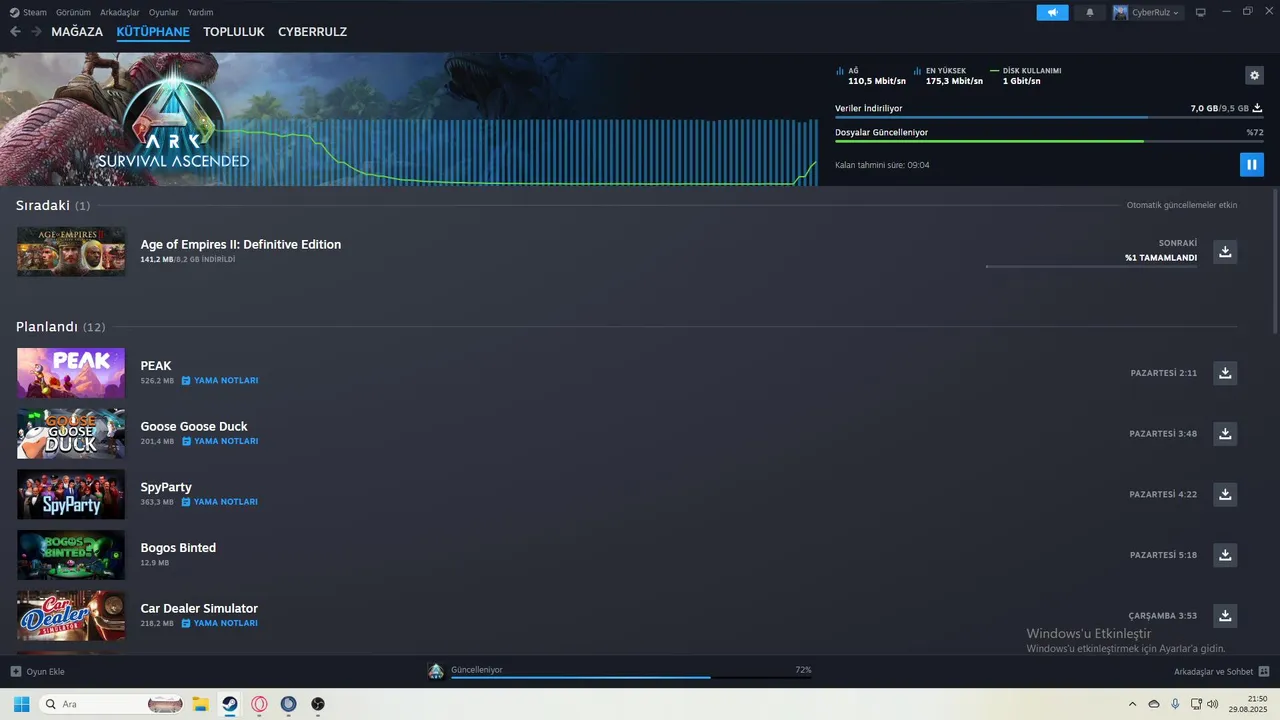Click Age of Empires II progress bar
1280x720 pixels.
1091,267
